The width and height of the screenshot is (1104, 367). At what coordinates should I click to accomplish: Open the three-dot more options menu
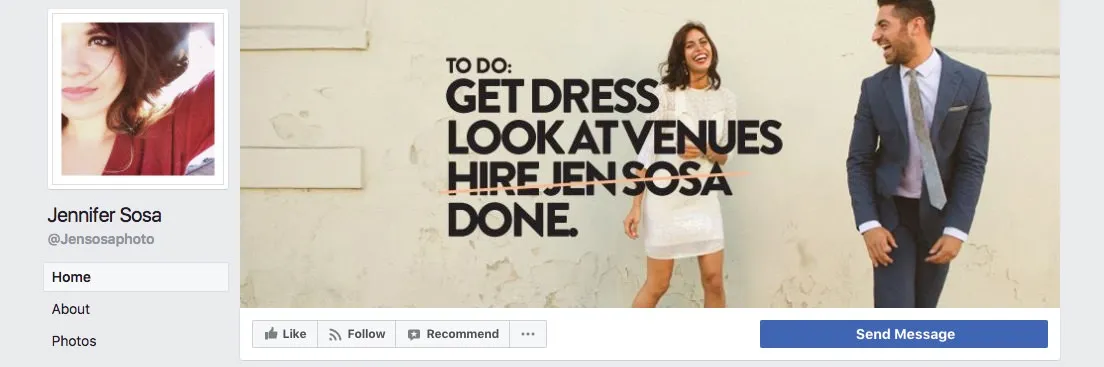point(528,334)
